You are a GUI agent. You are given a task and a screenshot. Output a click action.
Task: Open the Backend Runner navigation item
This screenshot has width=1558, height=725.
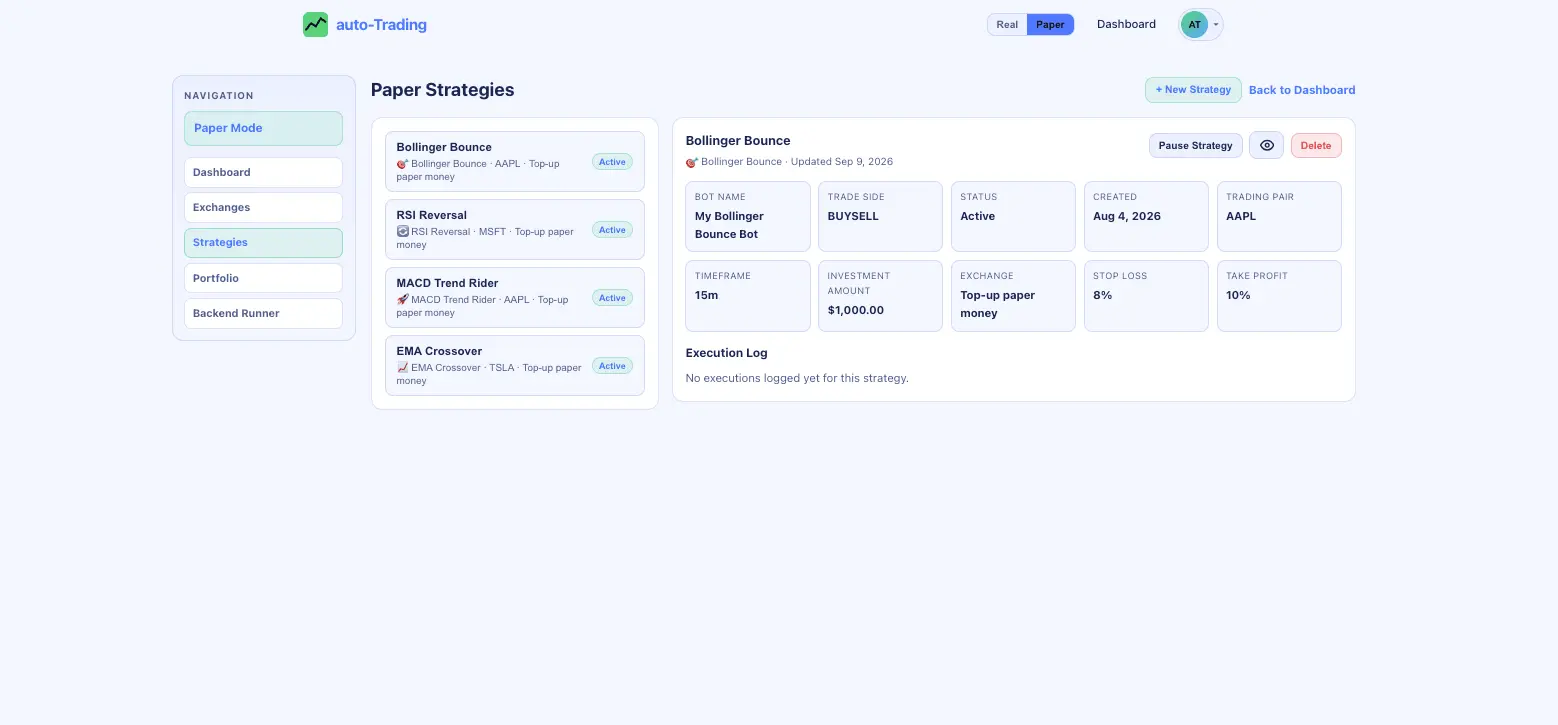263,313
